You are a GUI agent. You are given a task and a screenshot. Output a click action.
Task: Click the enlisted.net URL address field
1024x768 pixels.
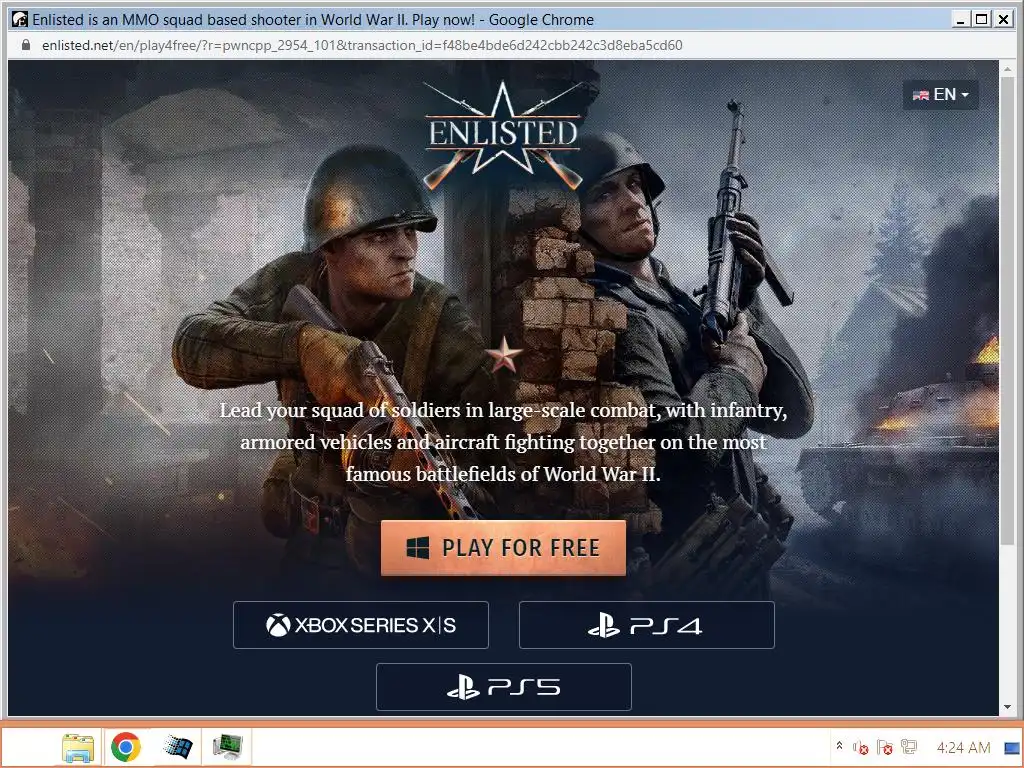(362, 45)
